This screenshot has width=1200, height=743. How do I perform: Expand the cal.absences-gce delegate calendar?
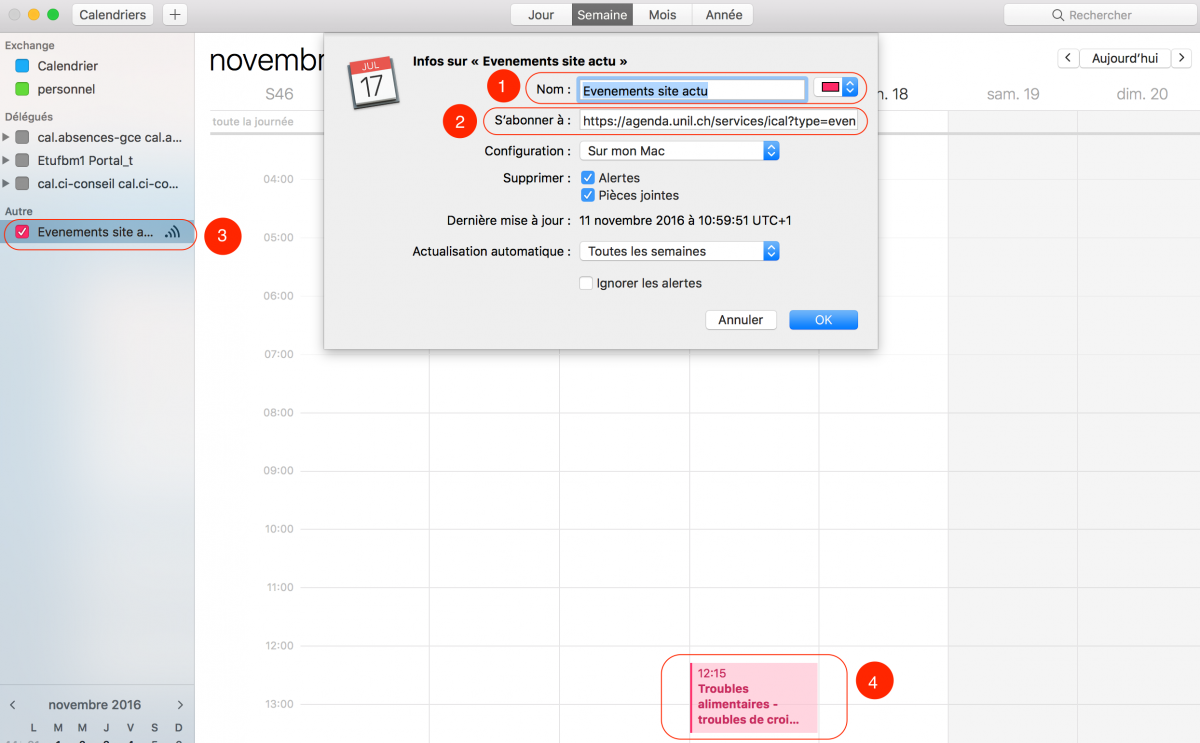click(7, 137)
